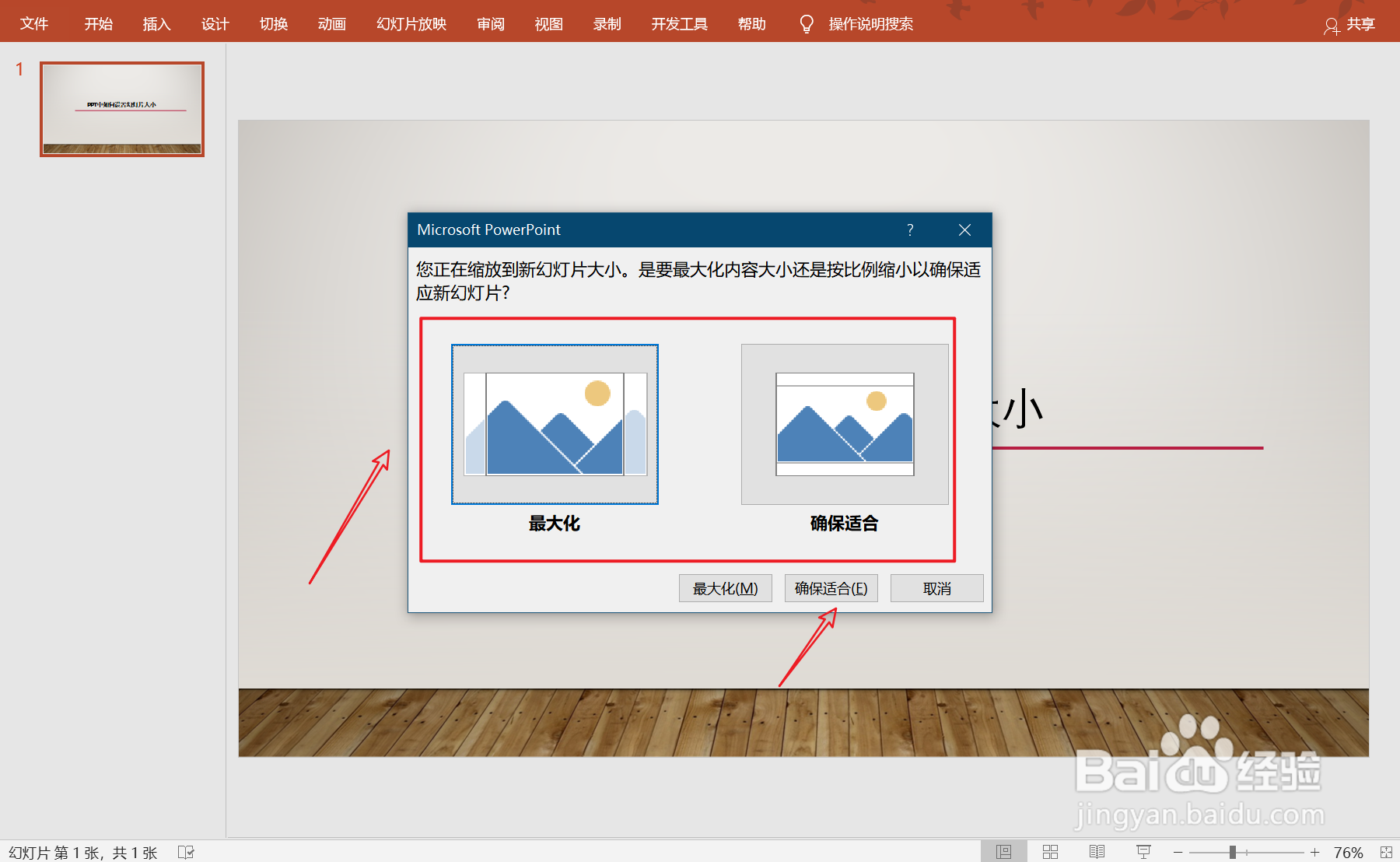Click the spell check status icon
Image resolution: width=1400 pixels, height=862 pixels.
tap(186, 852)
